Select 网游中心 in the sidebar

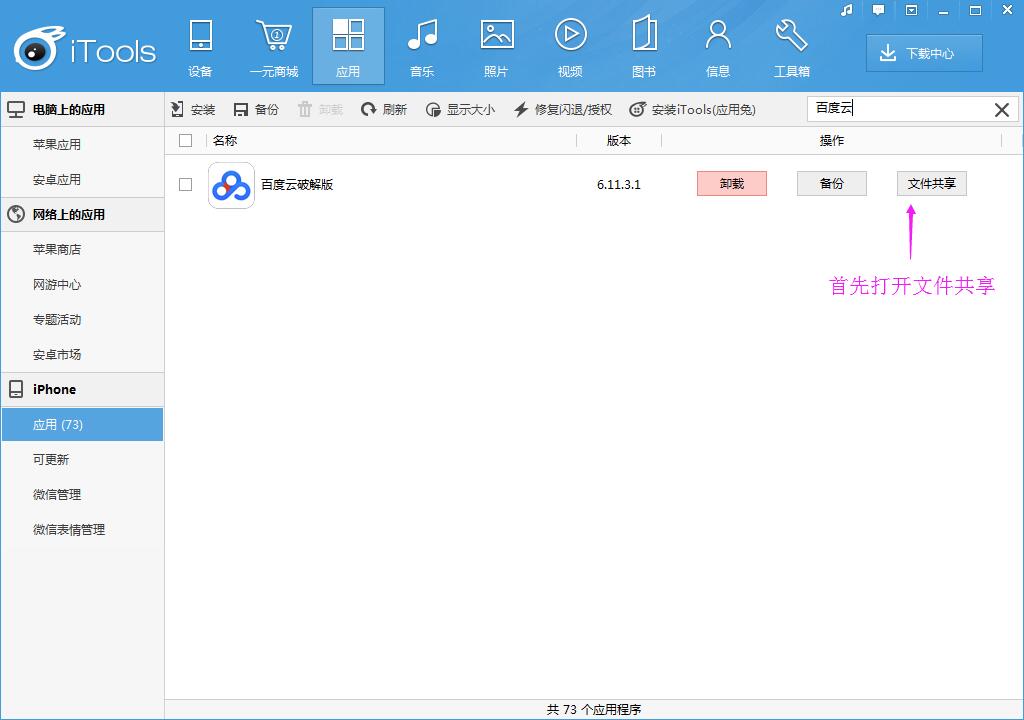click(82, 284)
